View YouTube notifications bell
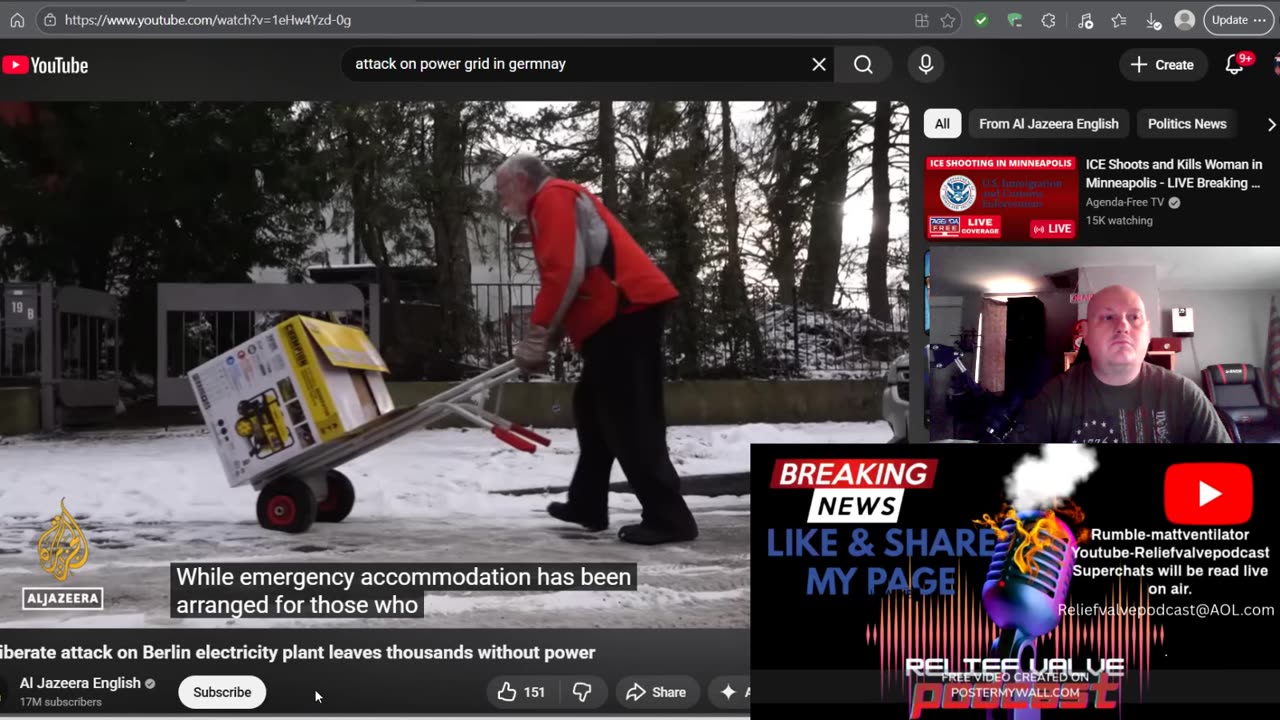The width and height of the screenshot is (1280, 720). [1235, 65]
